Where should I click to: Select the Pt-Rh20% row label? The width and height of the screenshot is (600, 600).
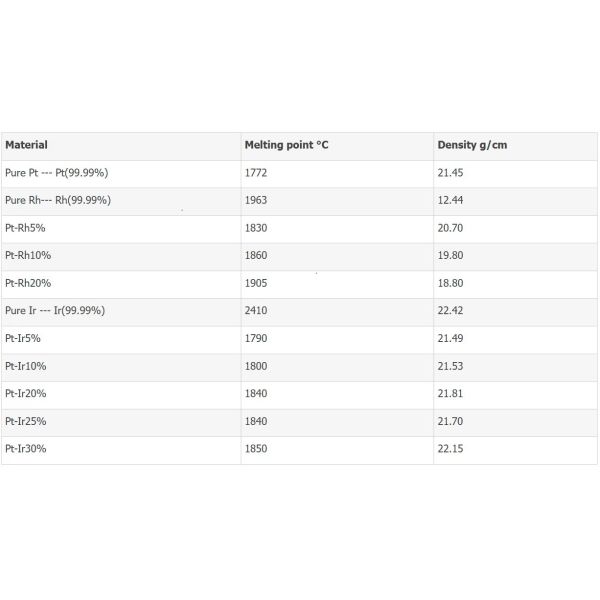click(x=28, y=284)
